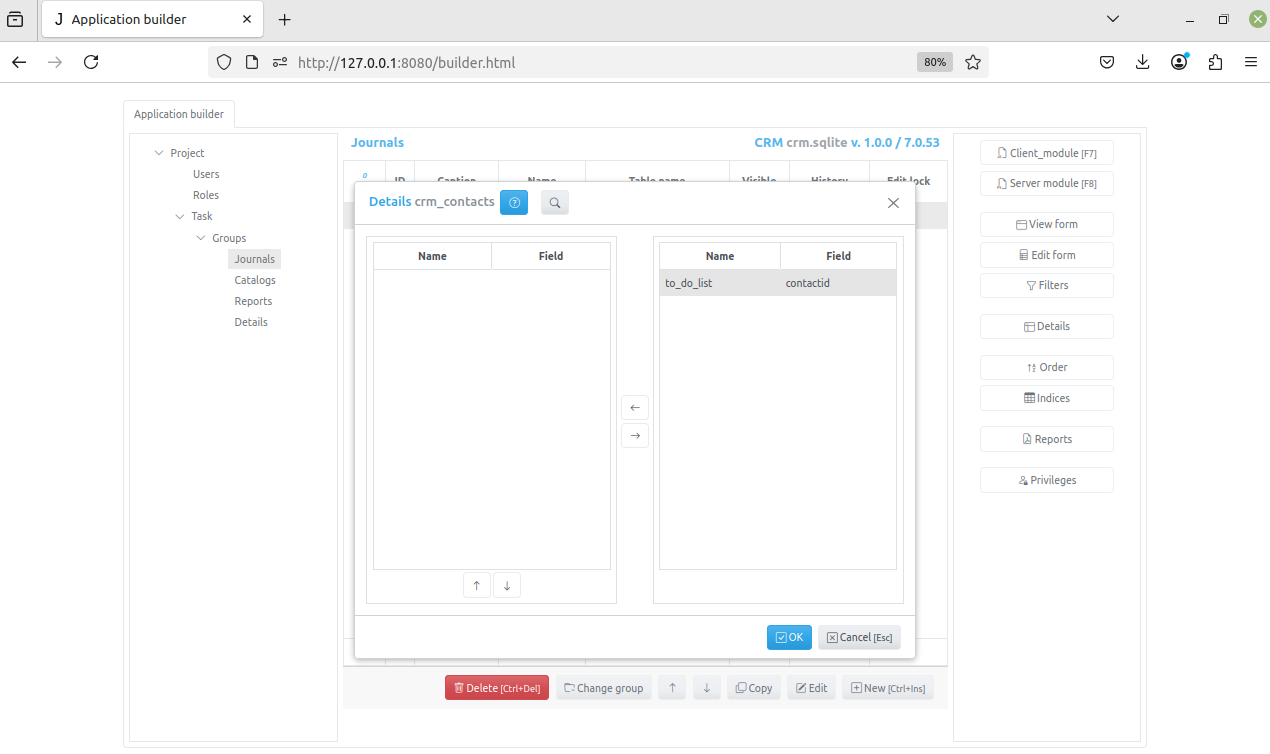
Task: Confirm with the OK button
Action: 789,637
